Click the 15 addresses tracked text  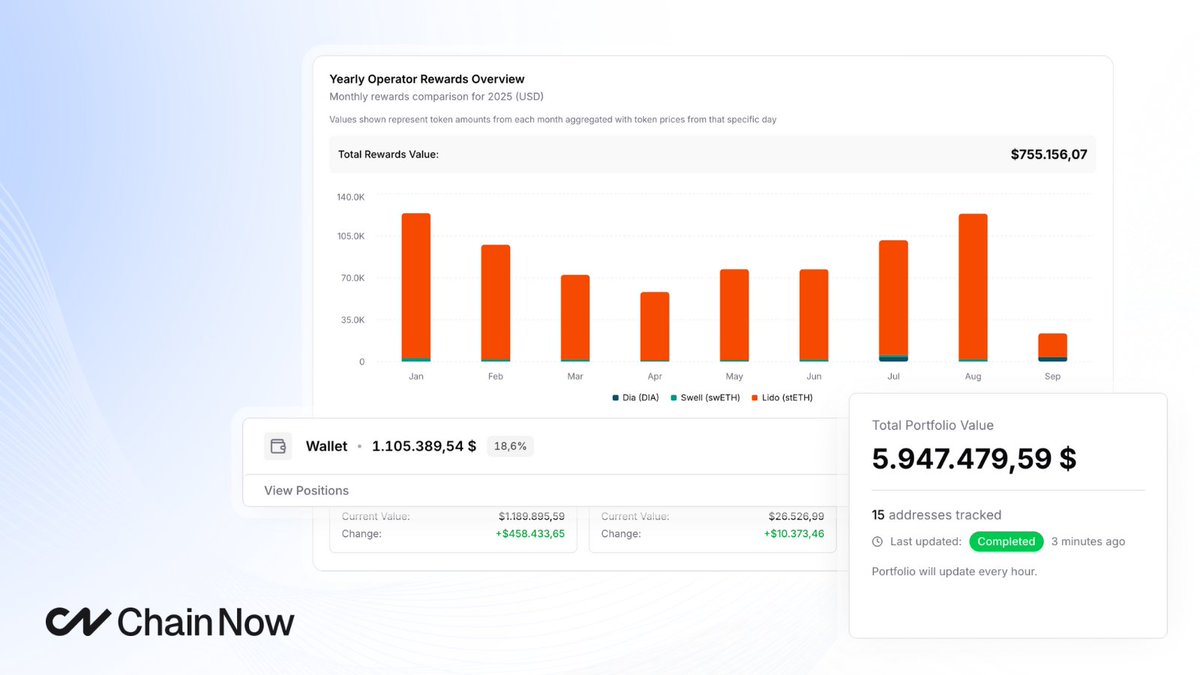[x=936, y=515]
